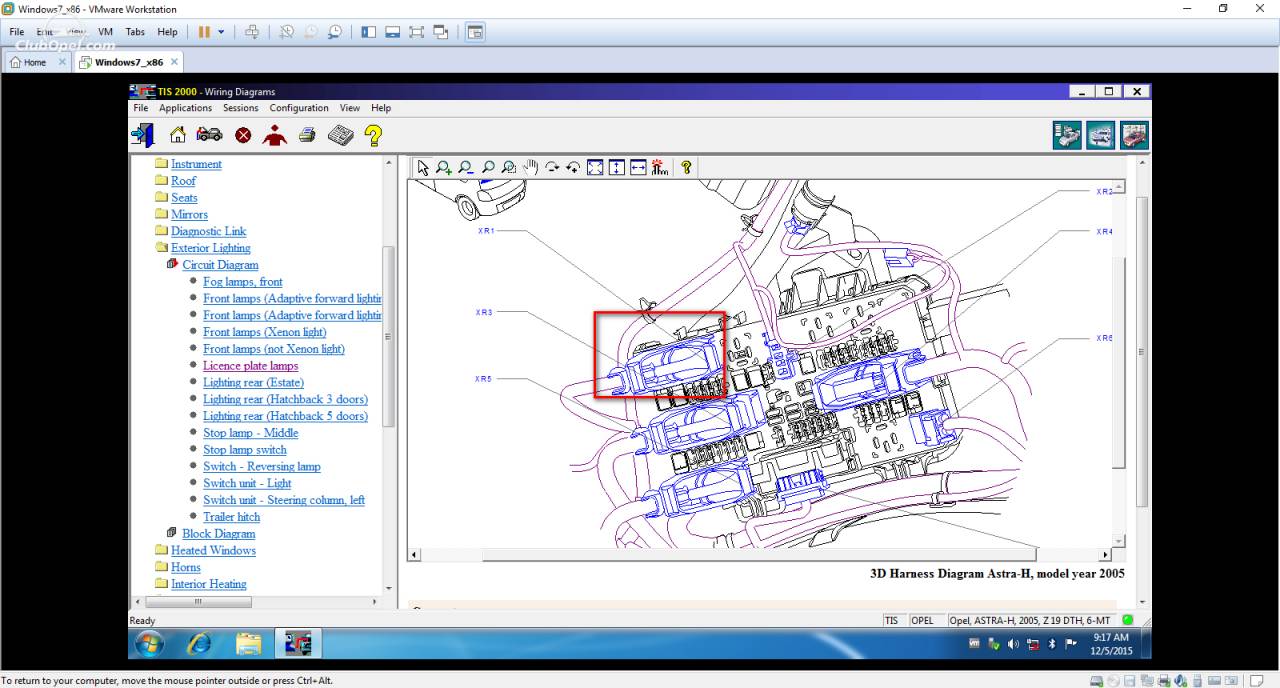Open the TIS Sessions menu
The width and height of the screenshot is (1280, 688).
click(x=240, y=108)
